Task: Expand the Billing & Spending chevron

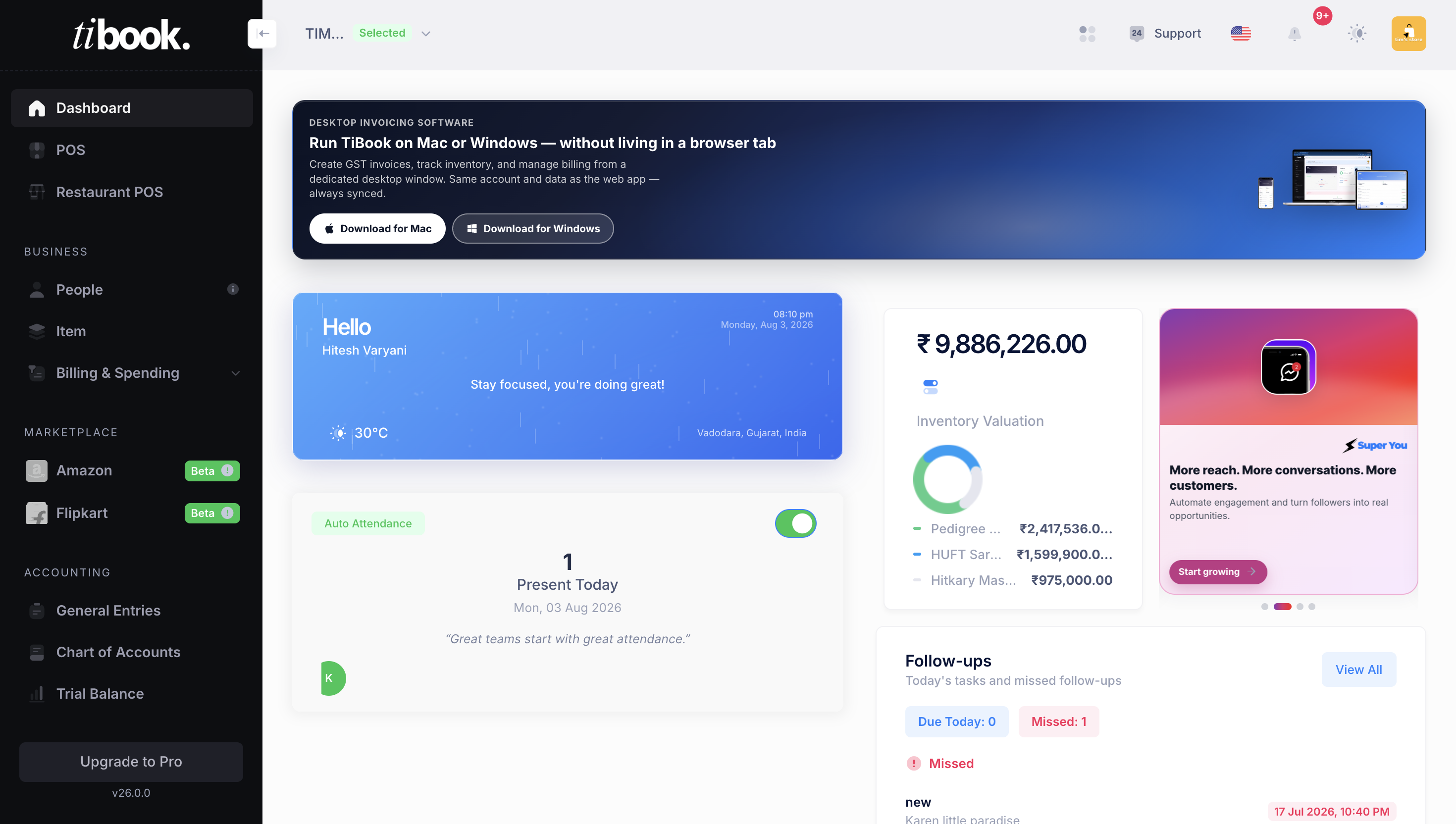Action: pos(235,373)
